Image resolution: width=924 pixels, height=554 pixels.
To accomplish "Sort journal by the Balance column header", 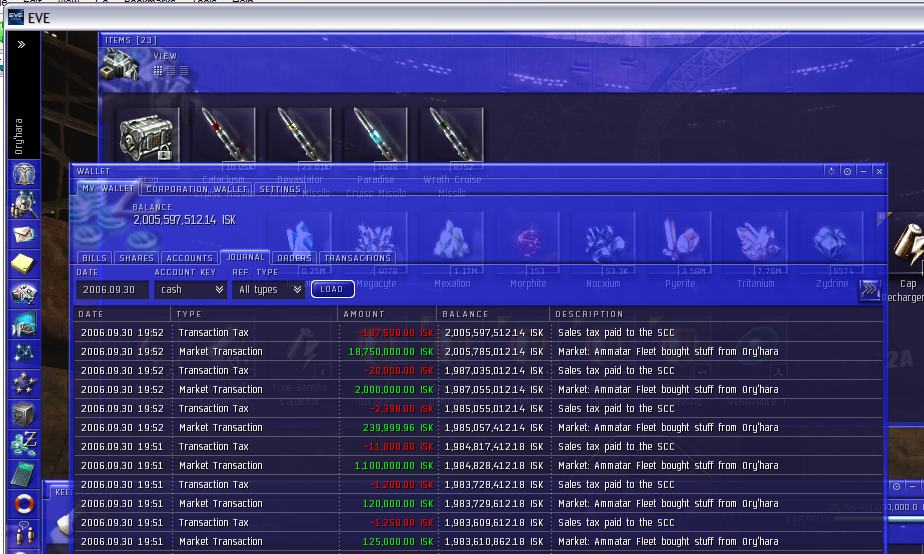I will pos(494,314).
